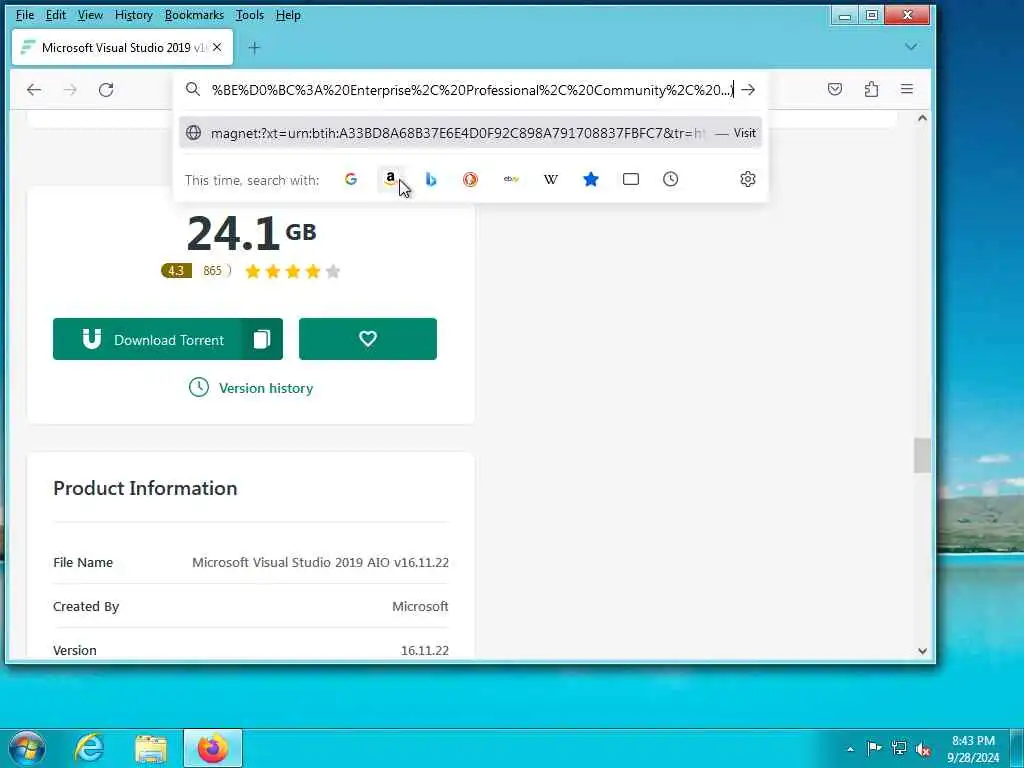Click the scrollbar down arrow of the page

922,650
